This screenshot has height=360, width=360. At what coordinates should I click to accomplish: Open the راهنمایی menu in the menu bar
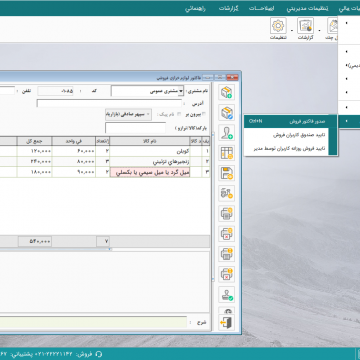pyautogui.click(x=195, y=9)
